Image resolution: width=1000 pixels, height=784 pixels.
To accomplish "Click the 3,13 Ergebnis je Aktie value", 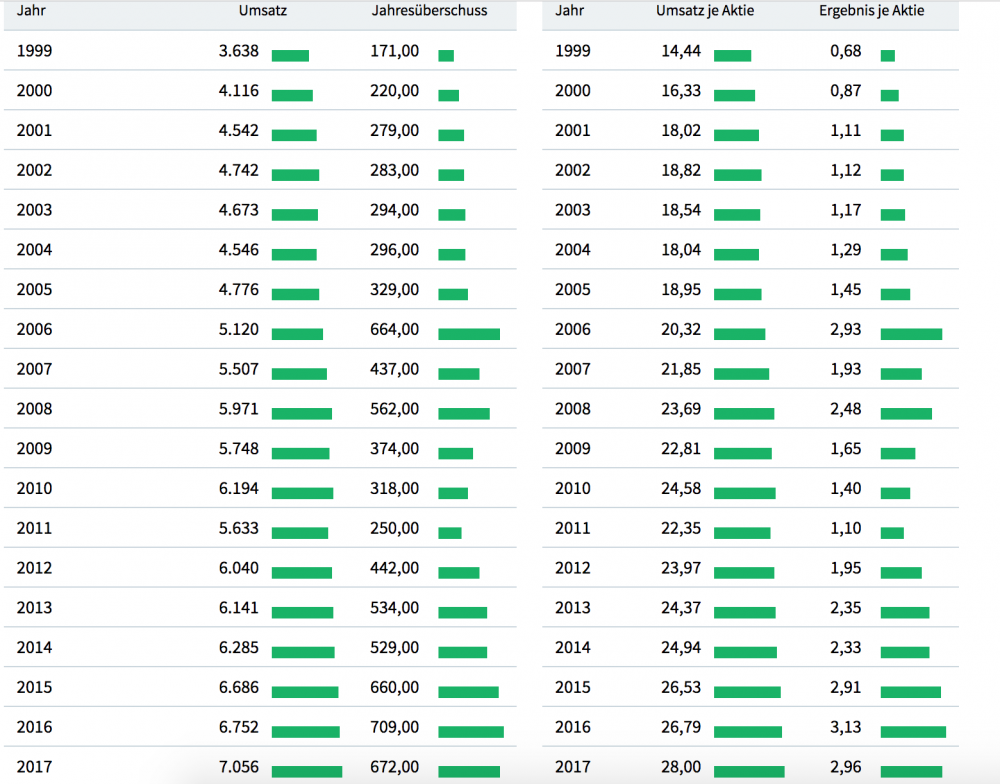I will (846, 727).
